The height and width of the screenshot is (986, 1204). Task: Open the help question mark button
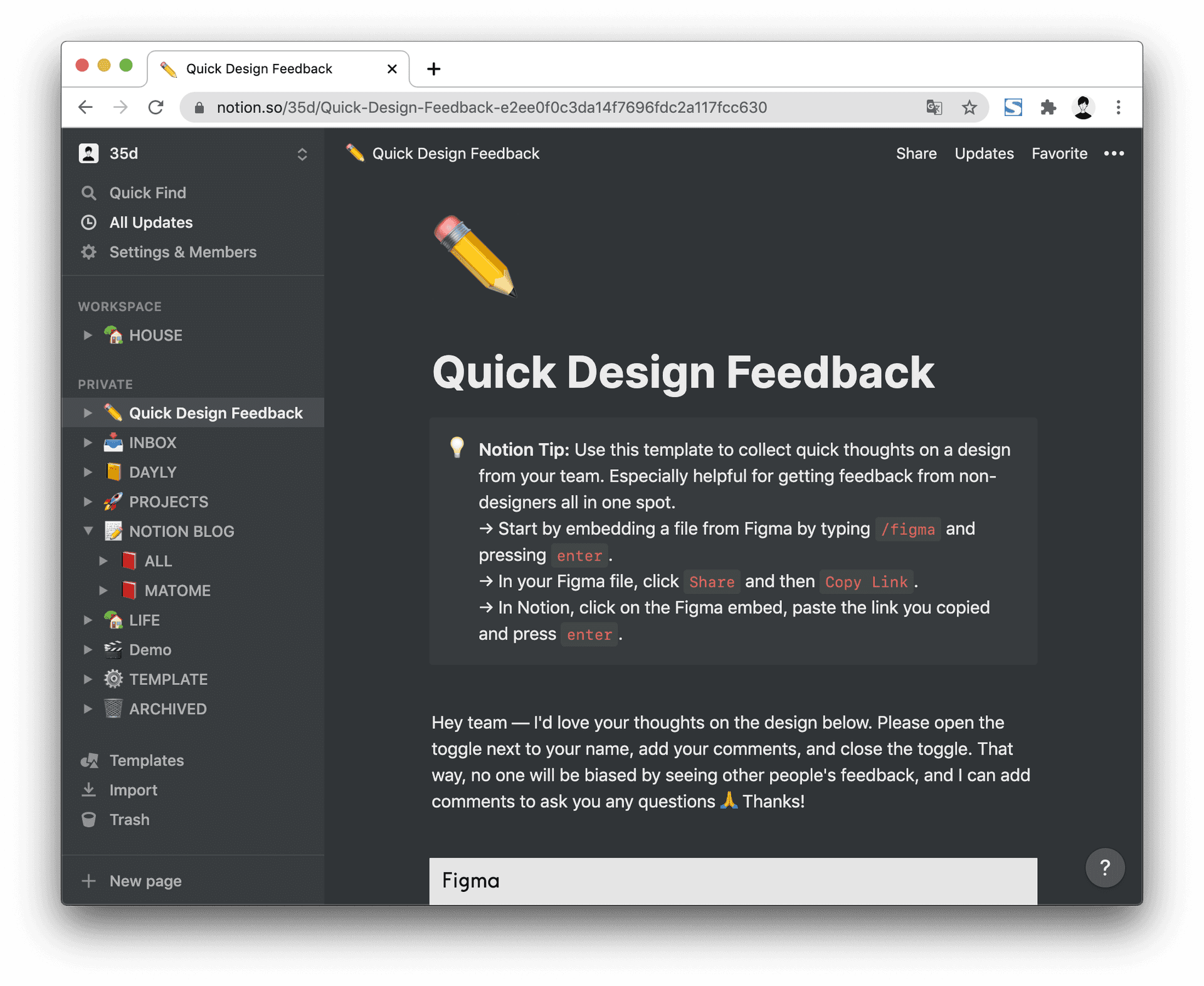1105,867
